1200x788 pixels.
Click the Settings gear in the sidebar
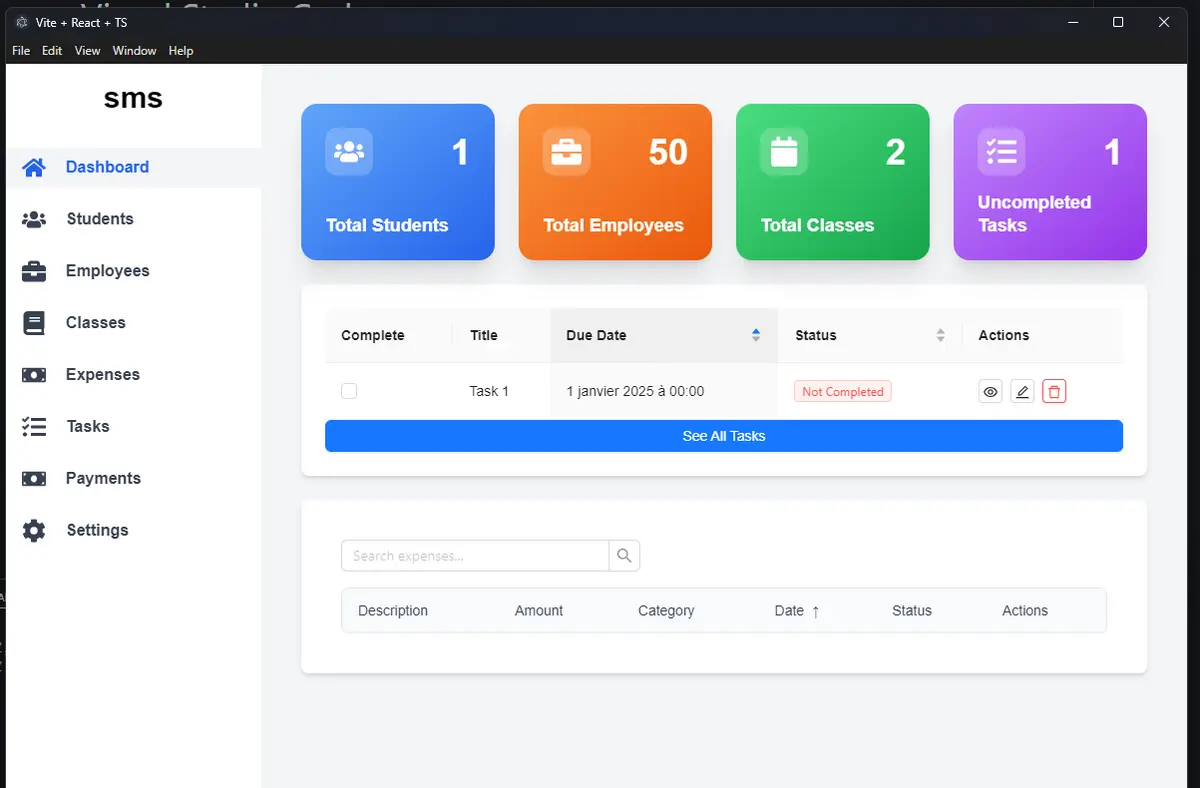[33, 530]
